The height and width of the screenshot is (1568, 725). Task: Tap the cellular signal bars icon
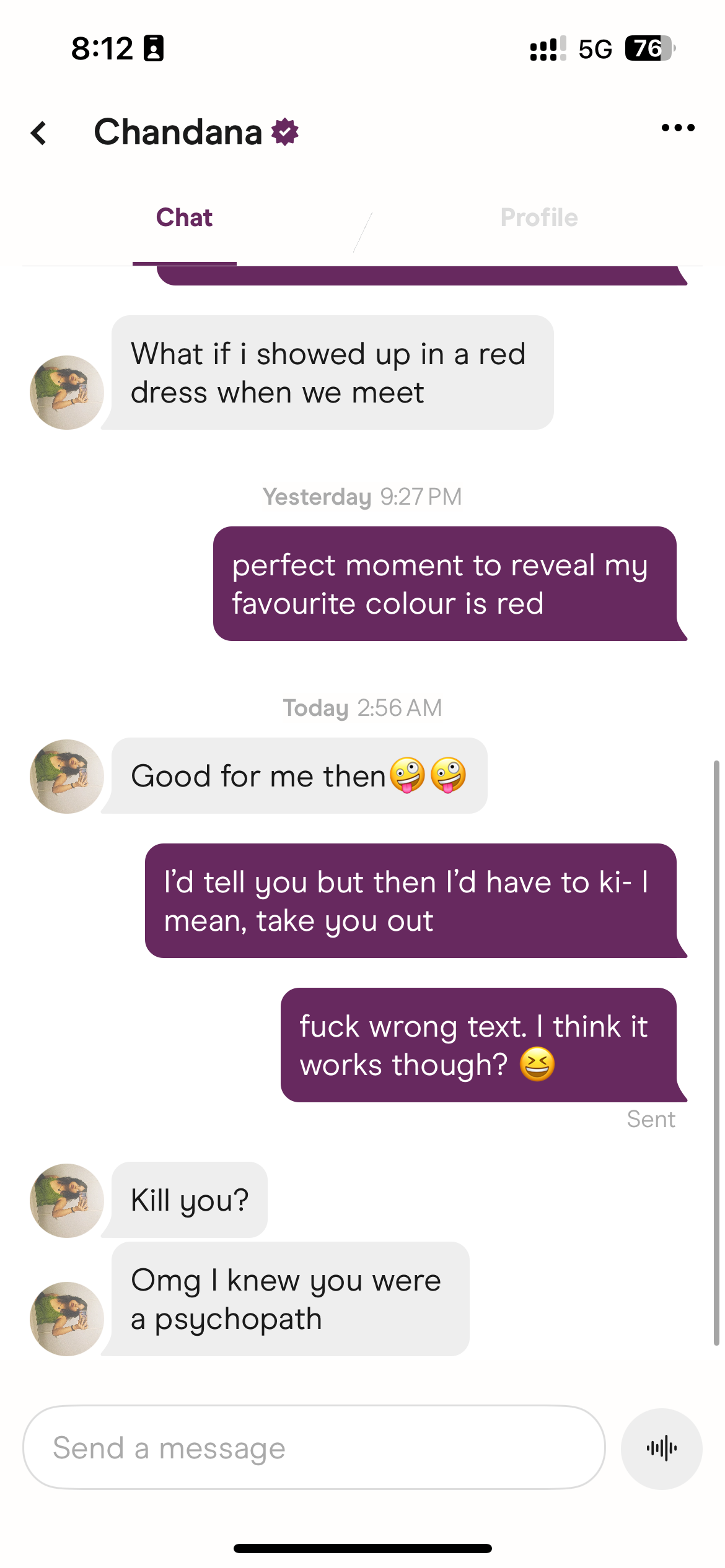pos(548,49)
